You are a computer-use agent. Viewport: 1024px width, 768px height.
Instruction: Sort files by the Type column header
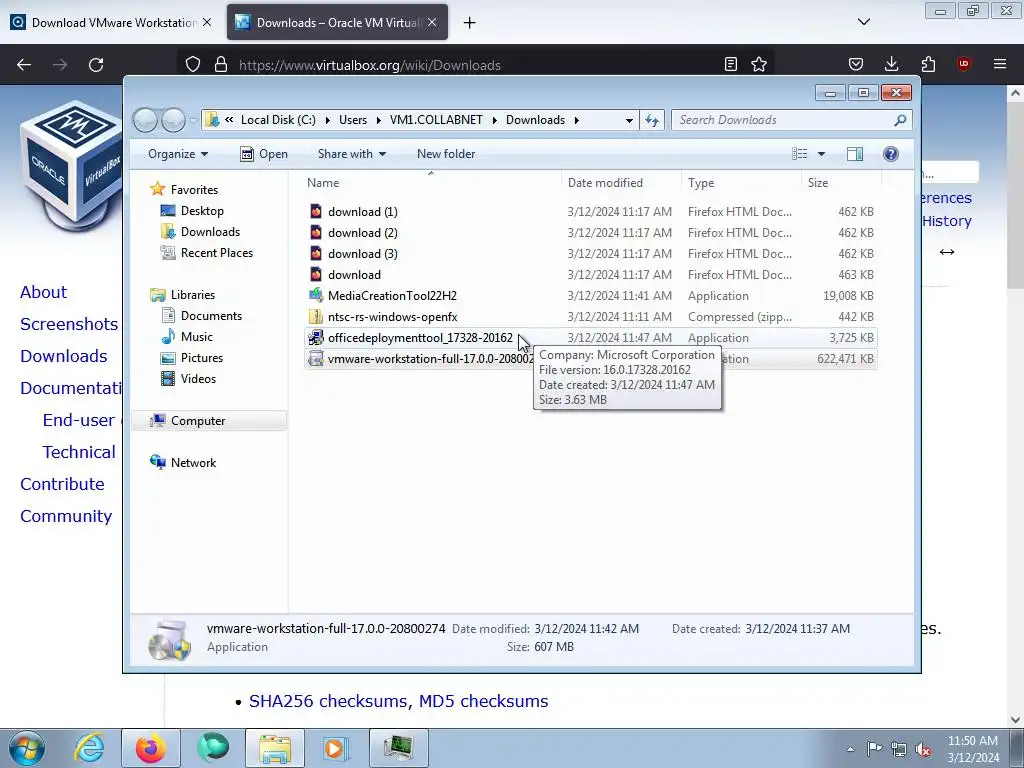[741, 183]
